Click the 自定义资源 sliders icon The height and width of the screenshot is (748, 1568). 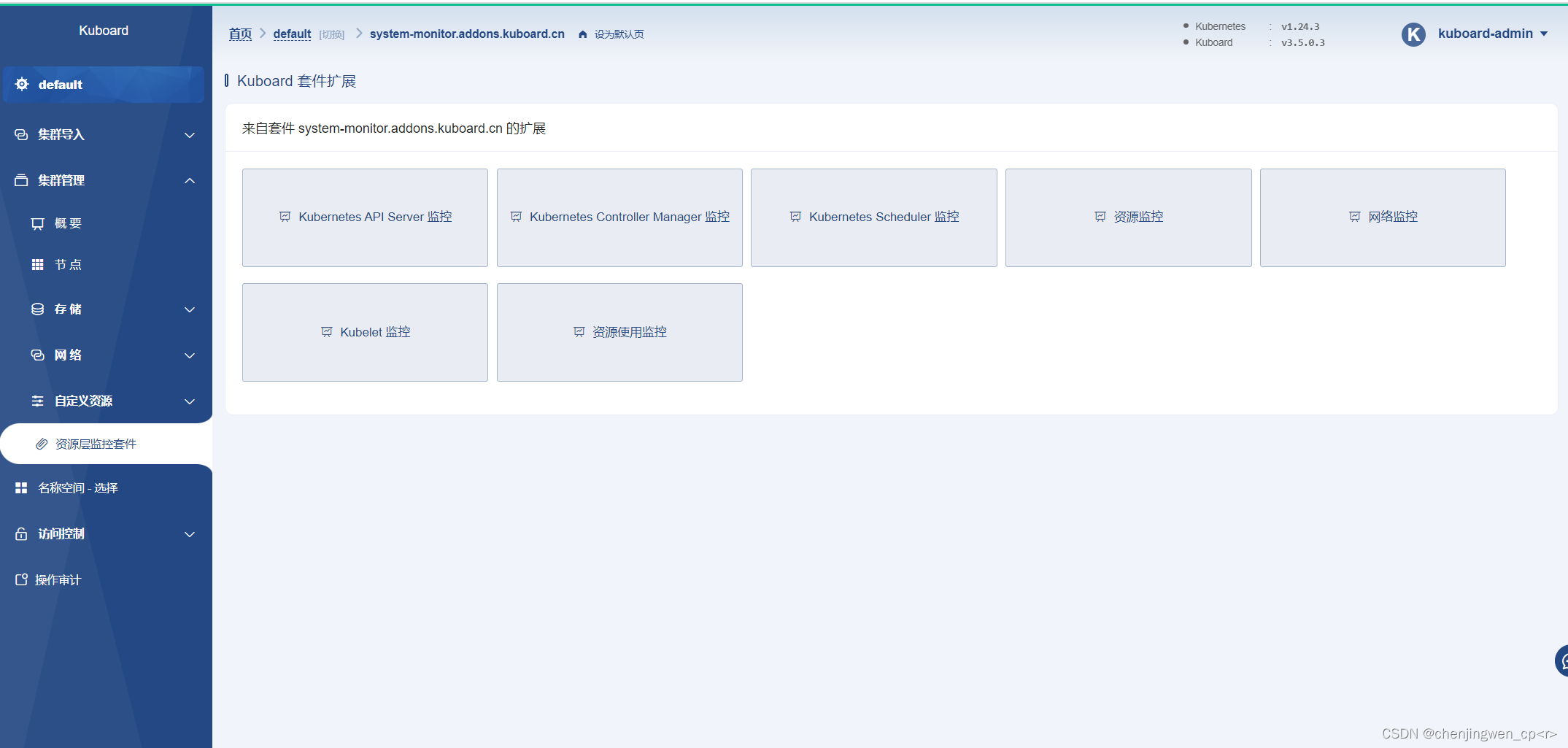tap(38, 401)
